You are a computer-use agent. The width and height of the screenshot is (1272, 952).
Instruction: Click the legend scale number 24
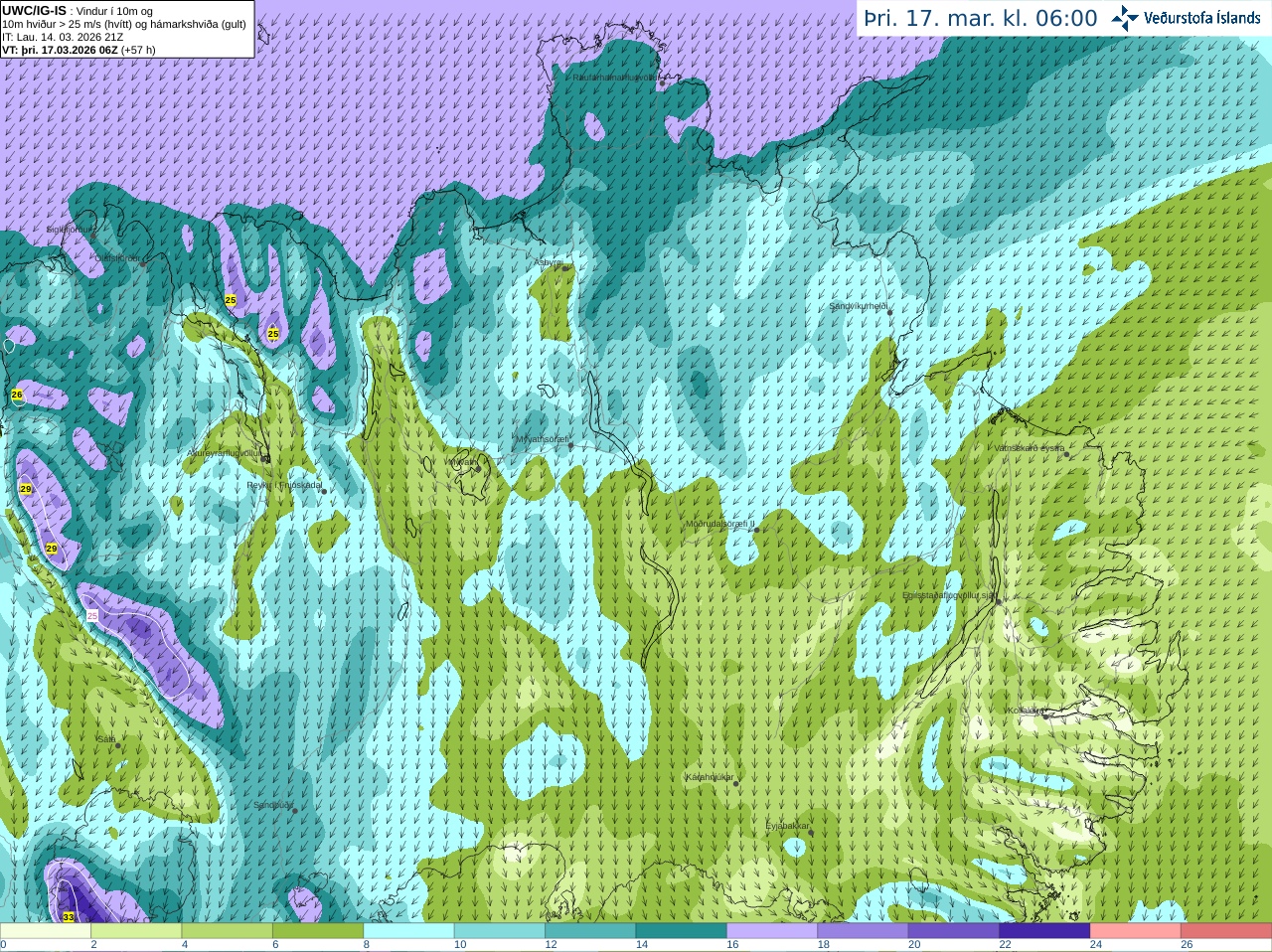click(1096, 945)
